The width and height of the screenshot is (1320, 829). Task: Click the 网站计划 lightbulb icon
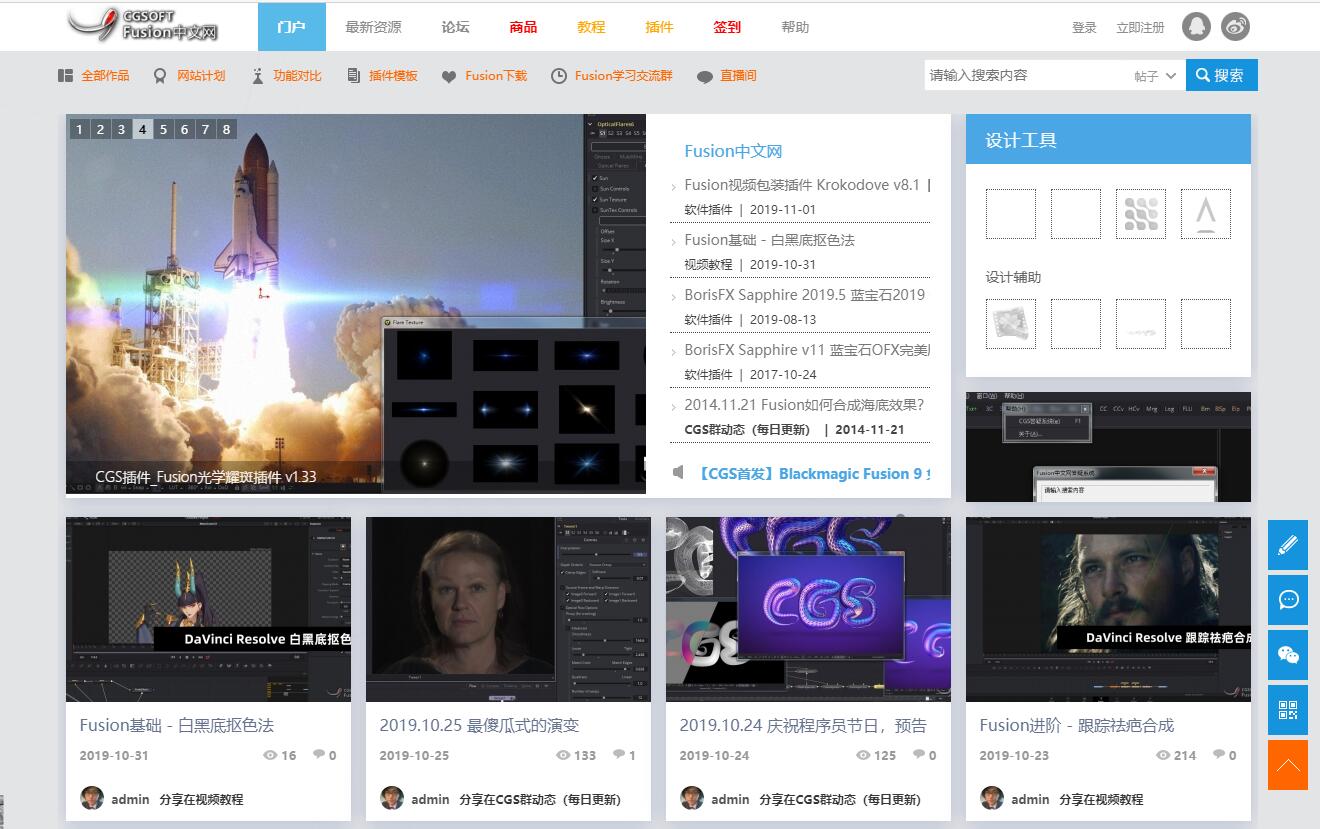coord(160,76)
